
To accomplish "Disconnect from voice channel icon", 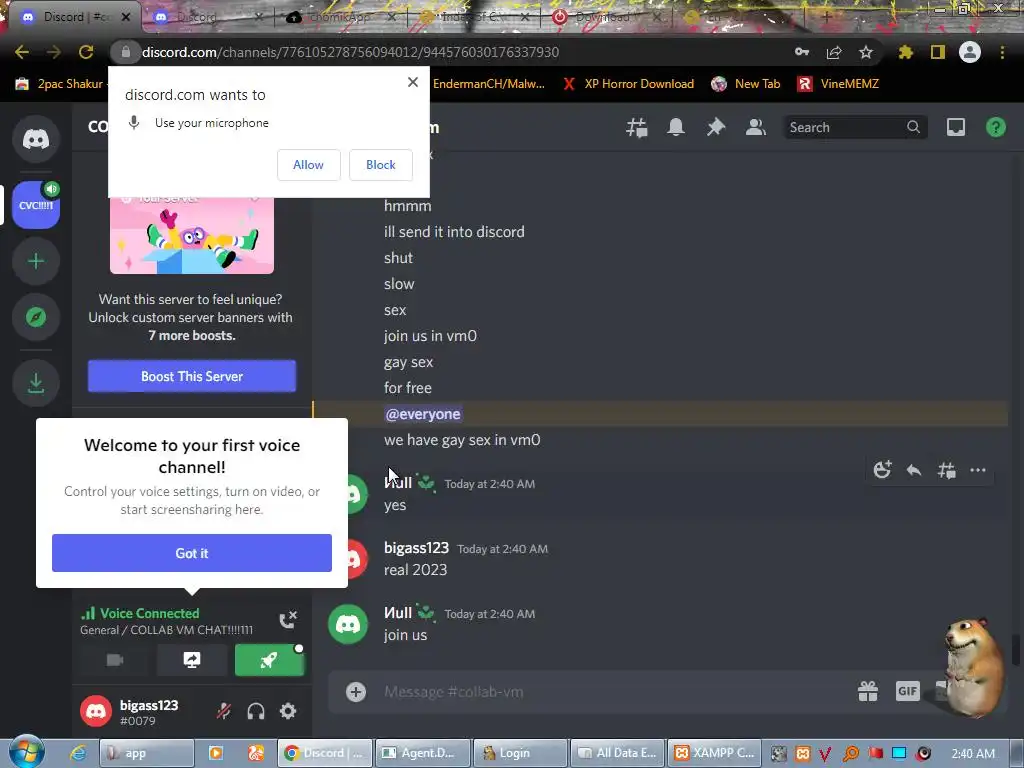I will tap(288, 620).
